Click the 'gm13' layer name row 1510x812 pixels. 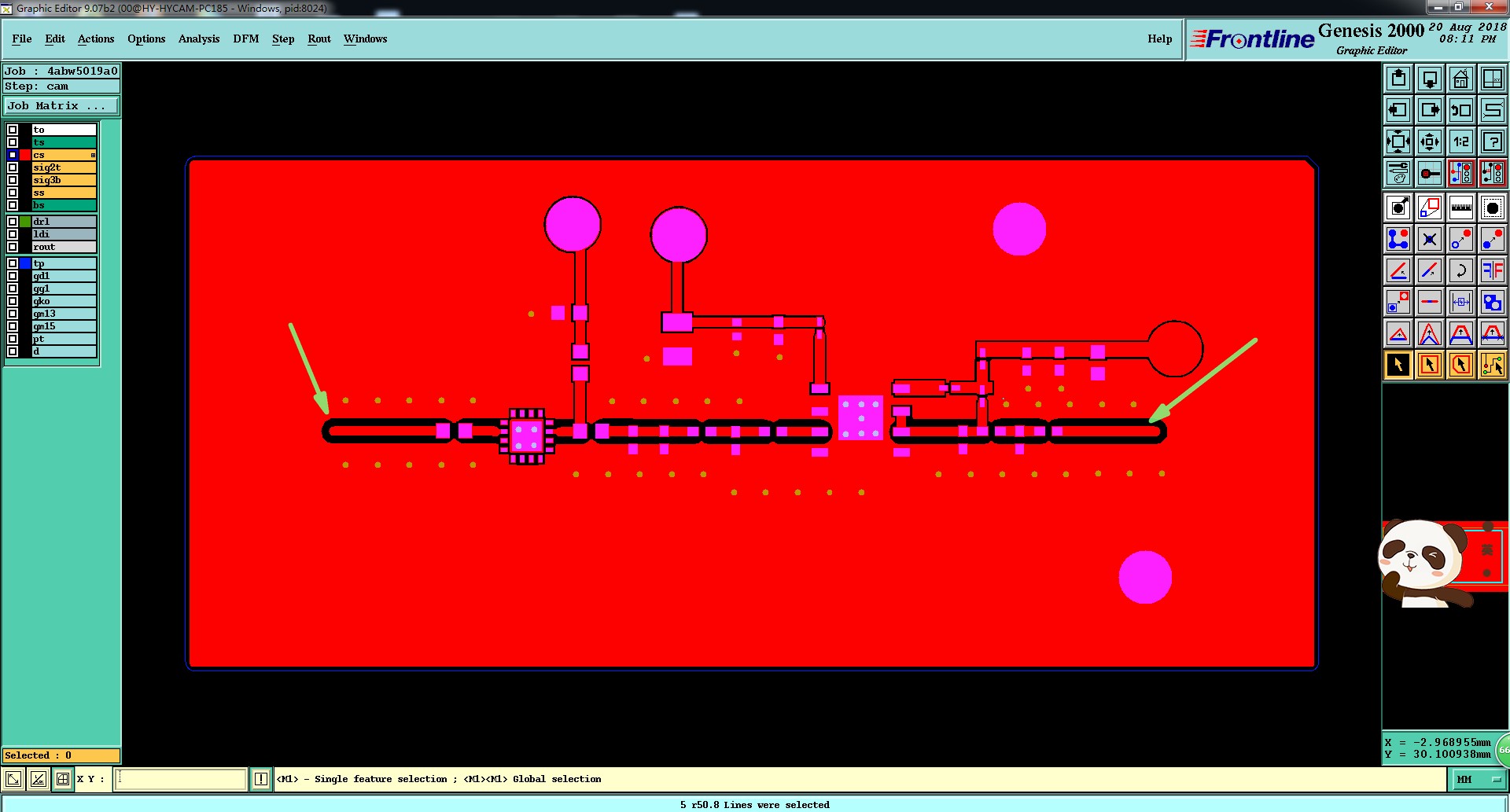(x=64, y=314)
